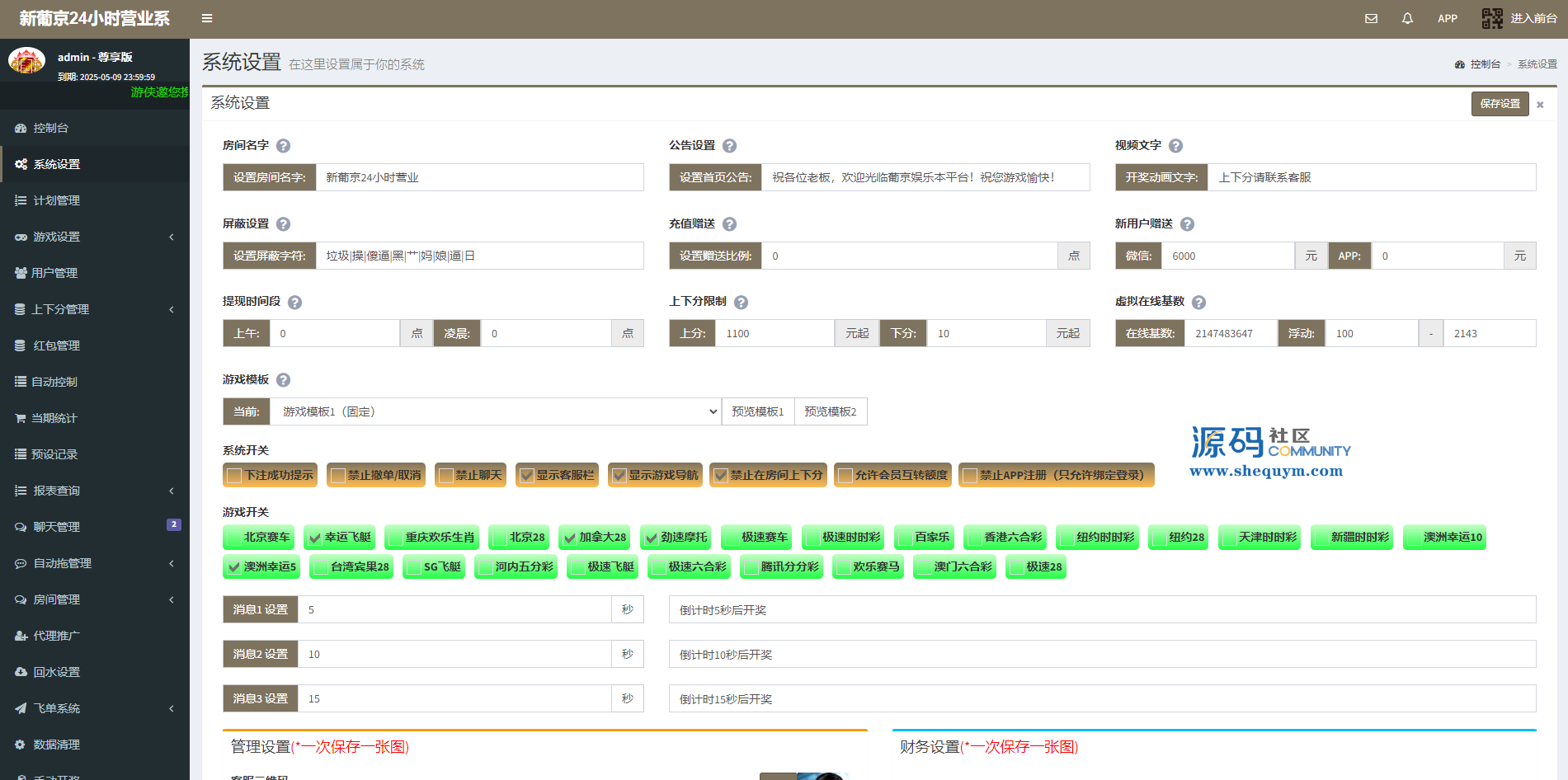This screenshot has width=1568, height=780.
Task: Click the 回水设置 cloud icon in sidebar
Action: (x=21, y=672)
